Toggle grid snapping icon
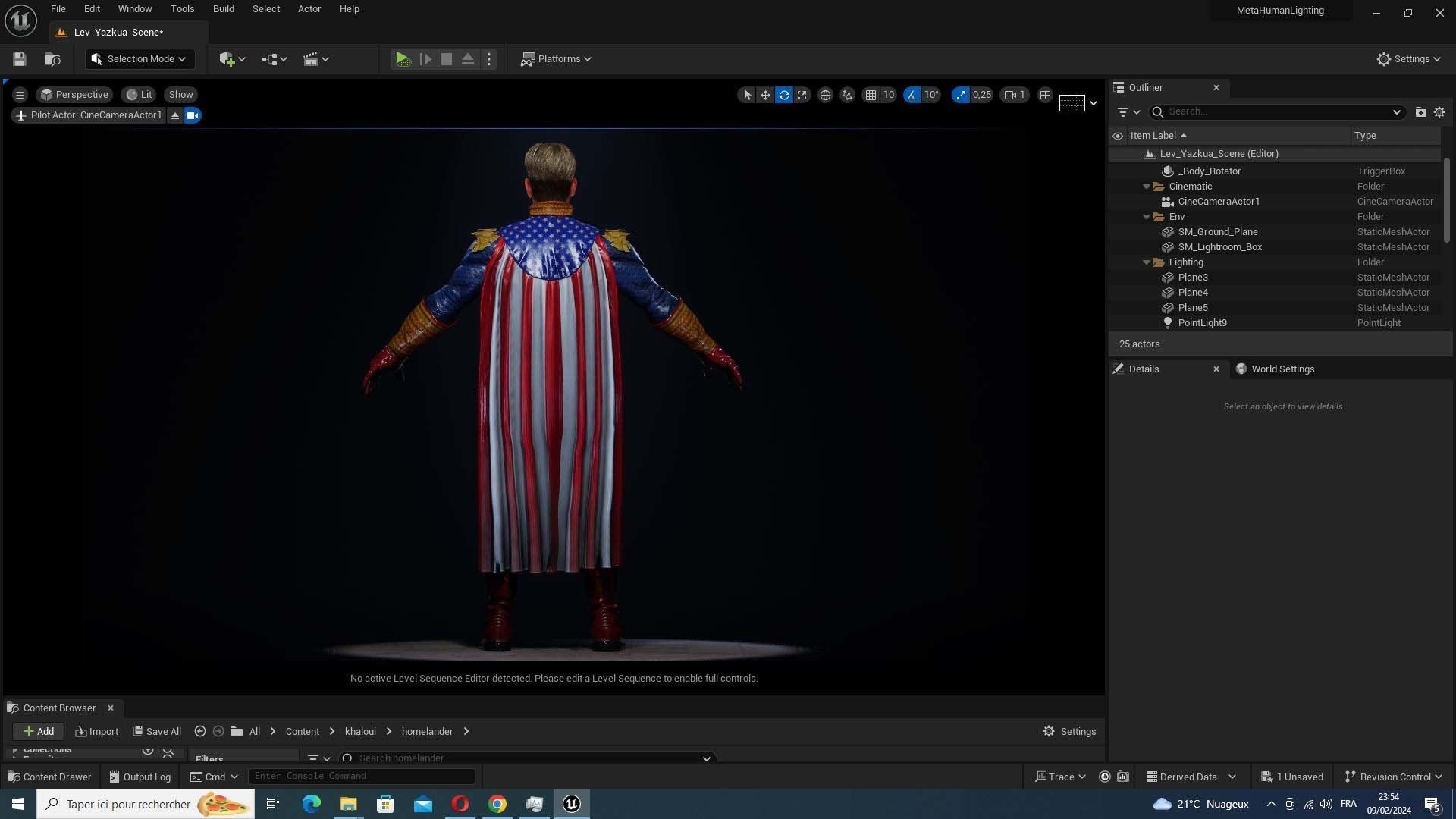Screen dimensions: 1456x819 [871, 95]
